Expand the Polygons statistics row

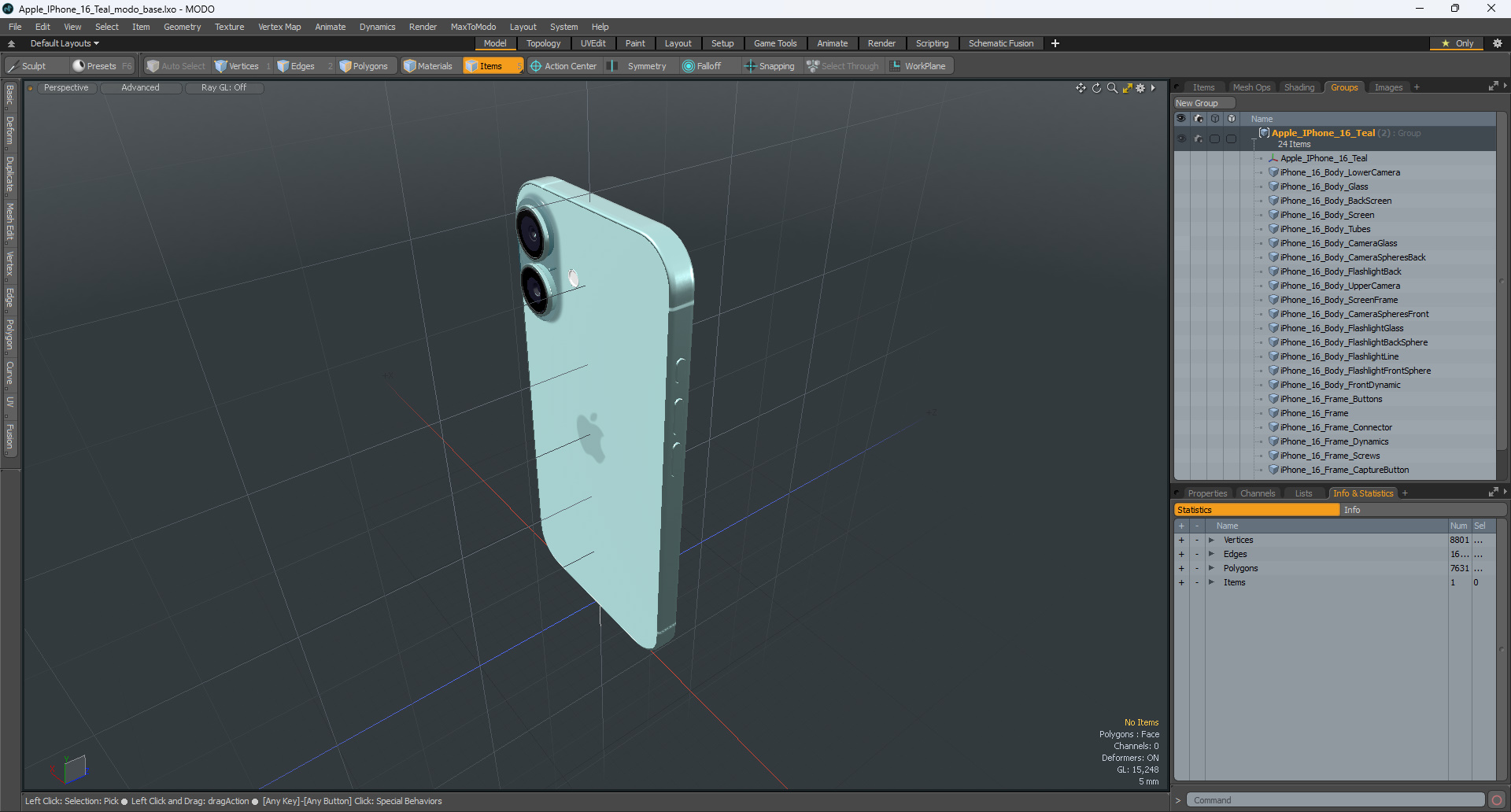tap(1211, 568)
